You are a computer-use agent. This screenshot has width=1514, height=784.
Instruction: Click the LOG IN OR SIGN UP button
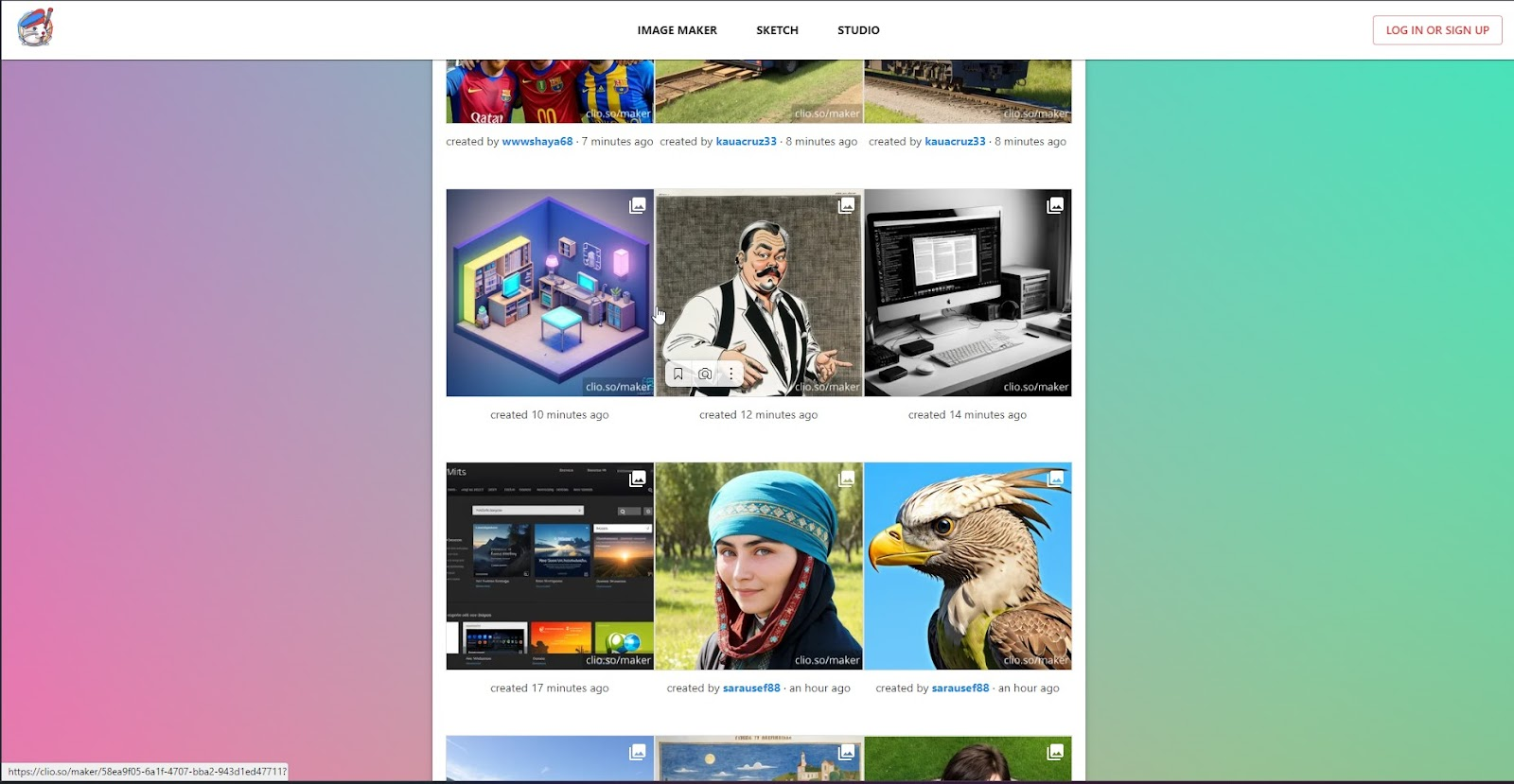pyautogui.click(x=1437, y=30)
